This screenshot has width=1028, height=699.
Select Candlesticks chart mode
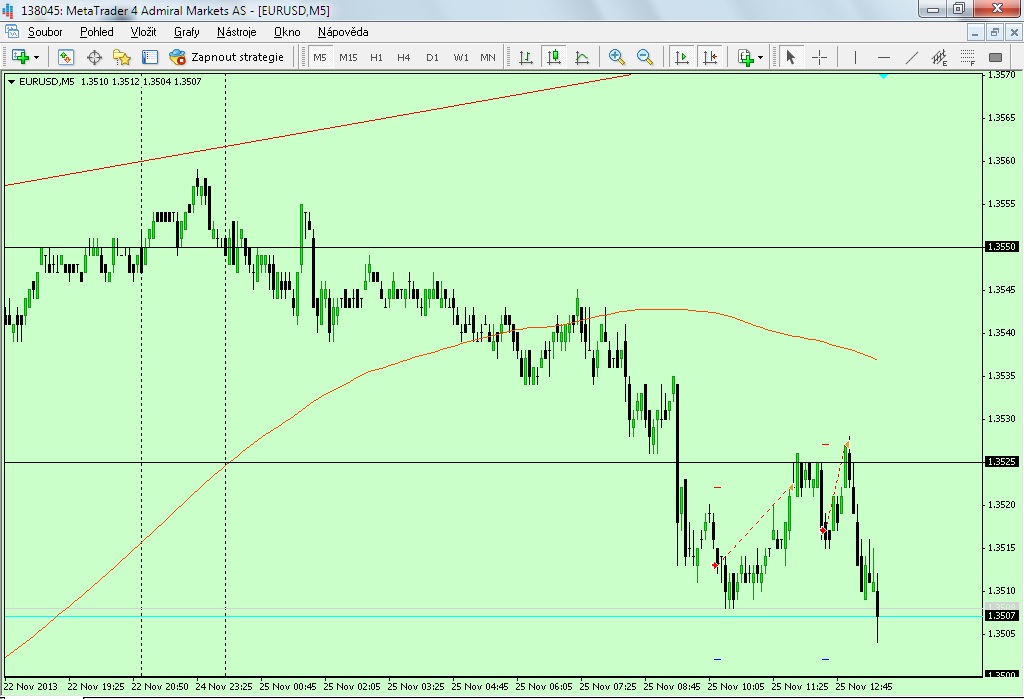point(554,57)
